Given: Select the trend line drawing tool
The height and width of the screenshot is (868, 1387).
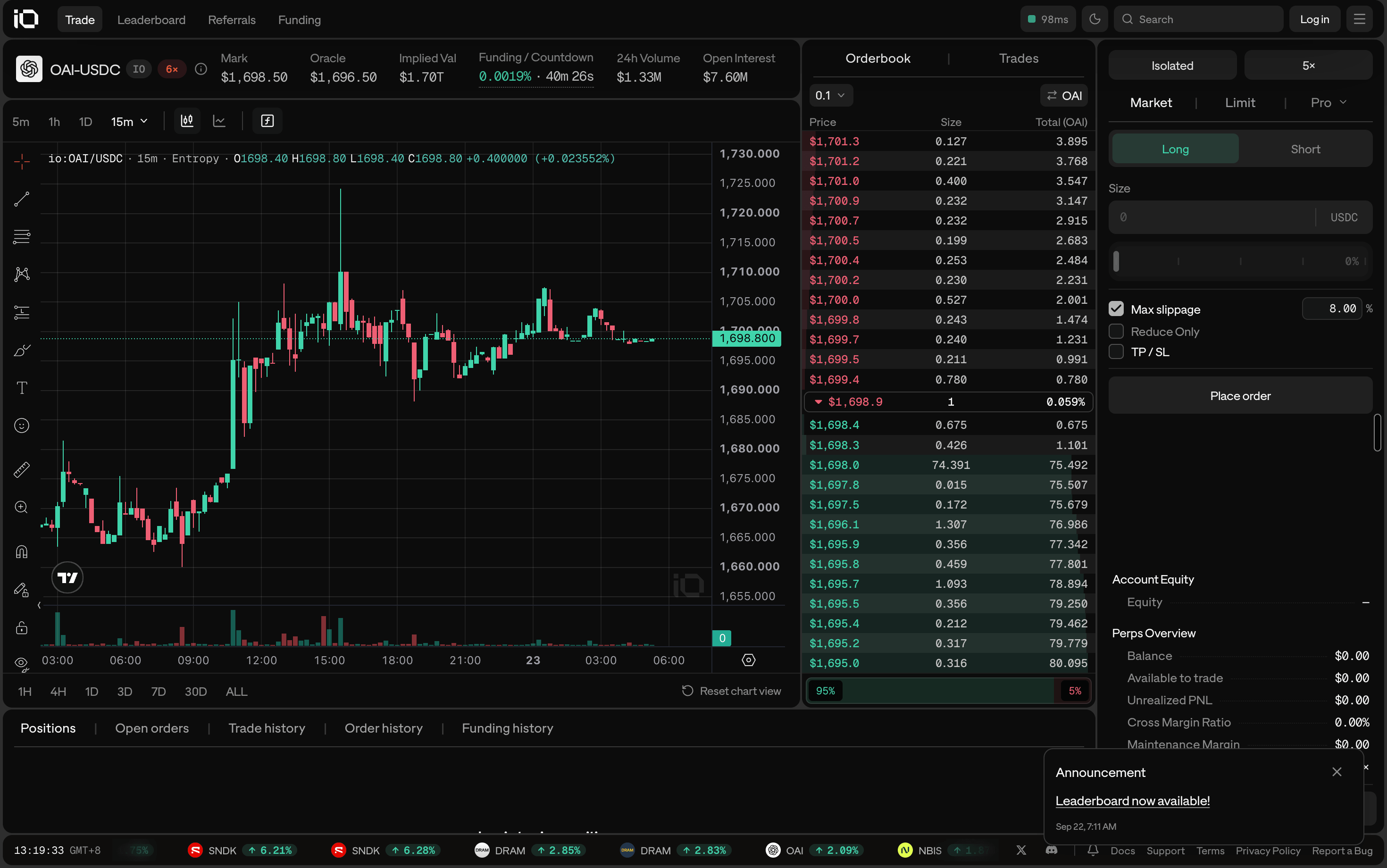Looking at the screenshot, I should (x=22, y=199).
